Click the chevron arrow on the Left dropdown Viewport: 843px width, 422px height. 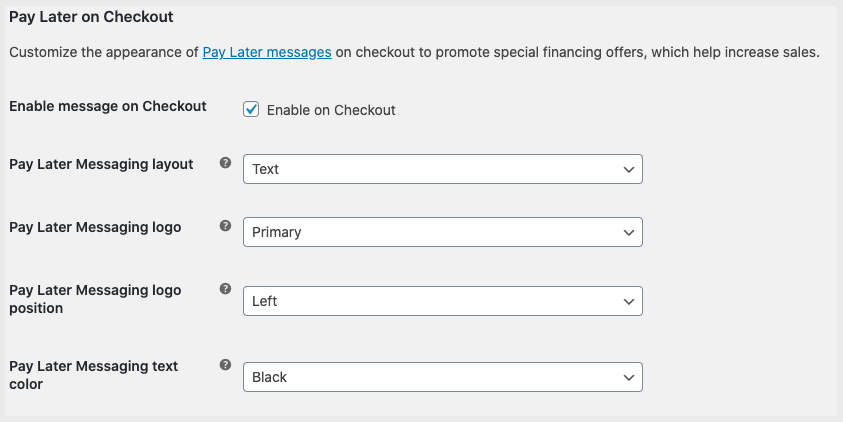(x=629, y=300)
